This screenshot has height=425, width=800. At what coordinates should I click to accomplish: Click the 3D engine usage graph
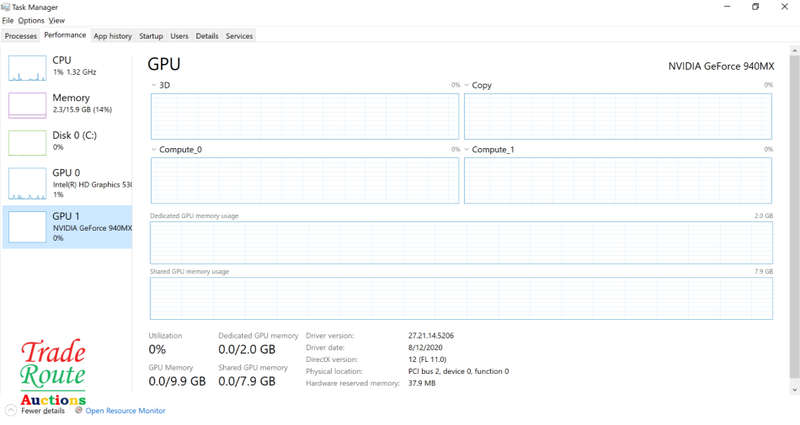coord(305,116)
